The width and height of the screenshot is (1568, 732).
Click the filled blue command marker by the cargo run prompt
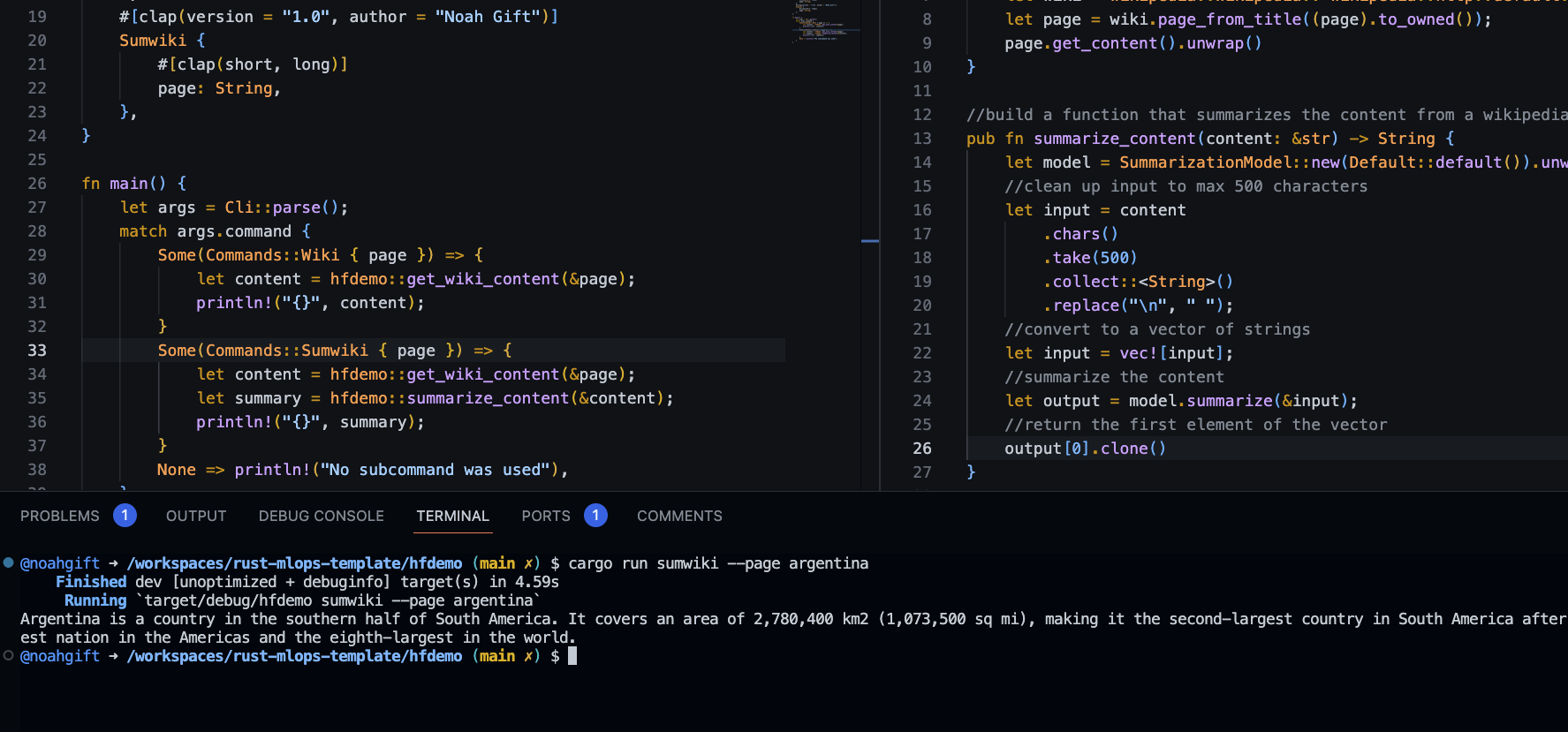tap(8, 562)
